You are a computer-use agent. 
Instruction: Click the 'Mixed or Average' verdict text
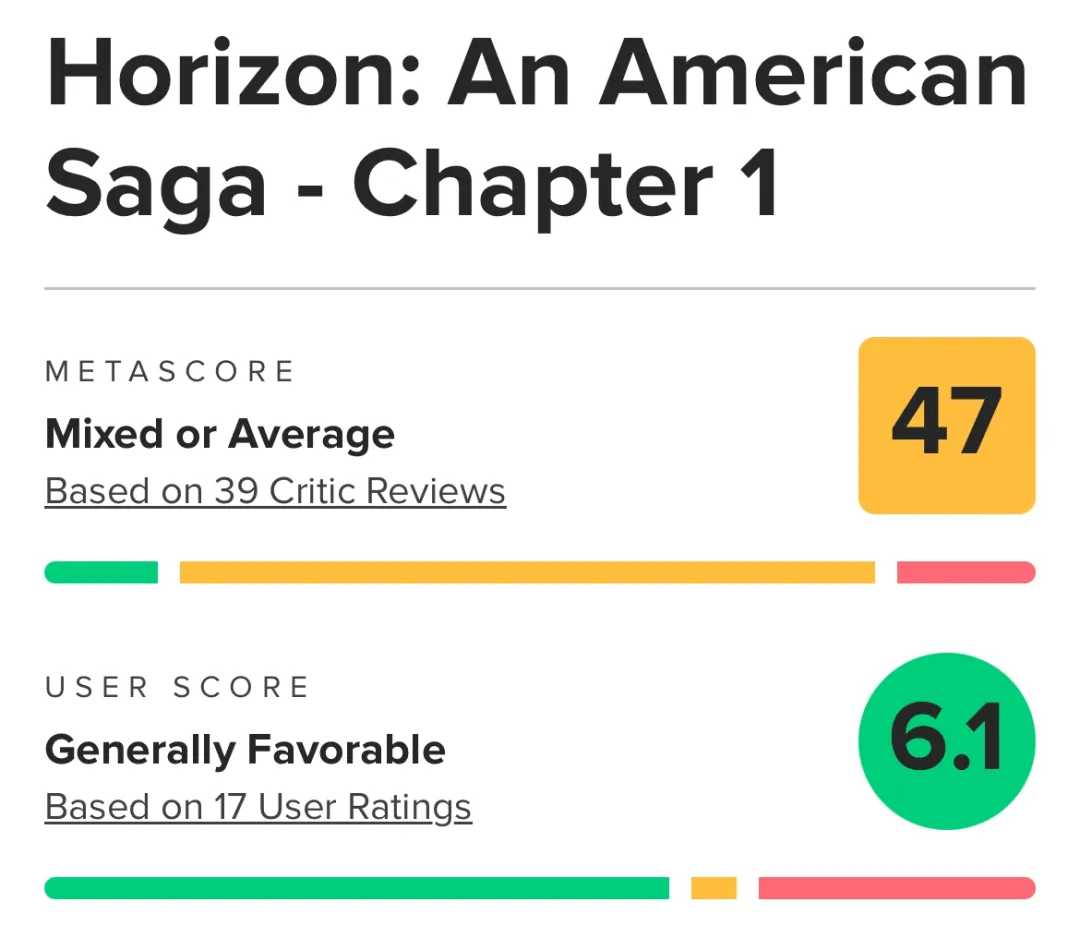coord(220,434)
